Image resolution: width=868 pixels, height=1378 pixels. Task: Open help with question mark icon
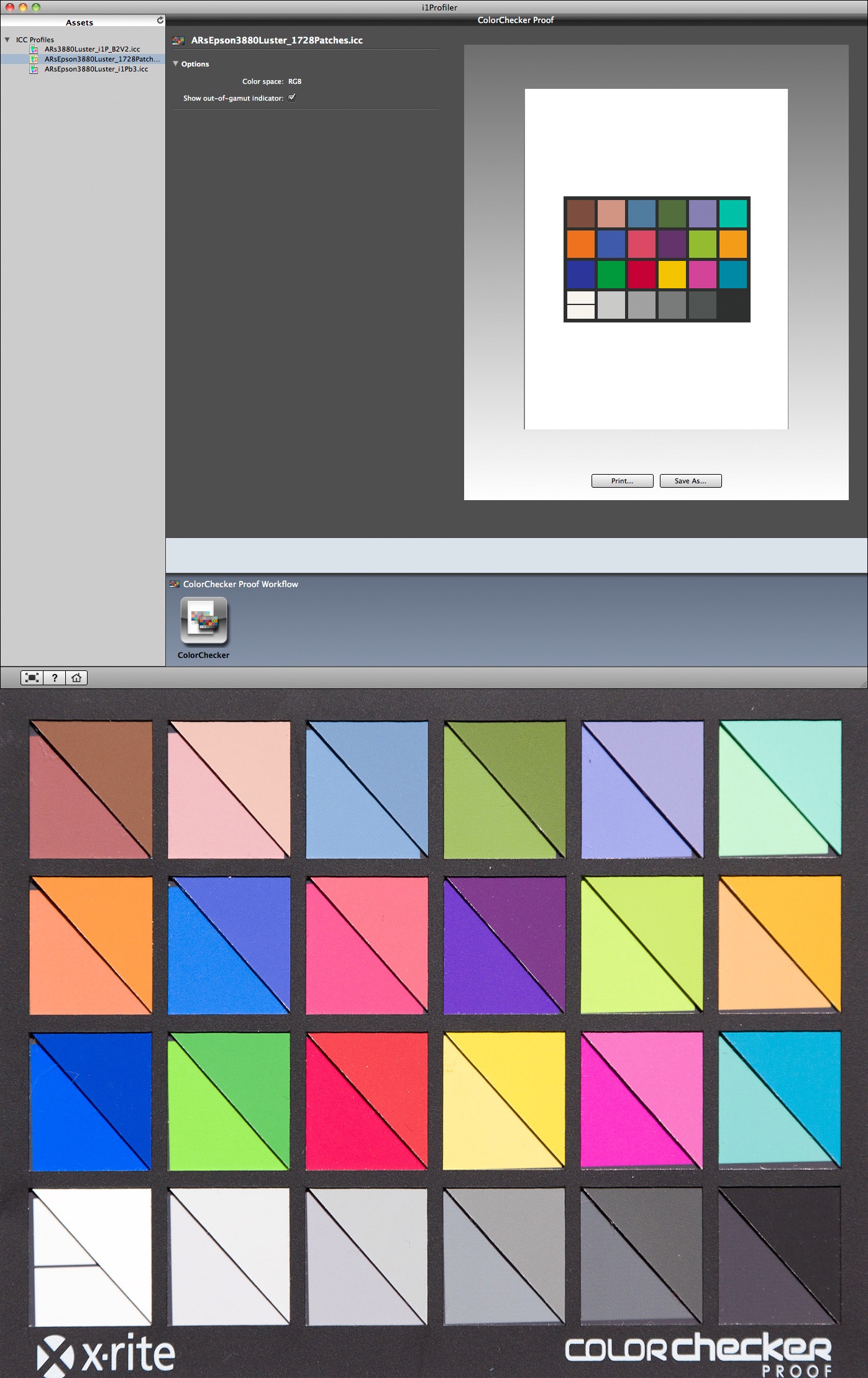point(55,678)
